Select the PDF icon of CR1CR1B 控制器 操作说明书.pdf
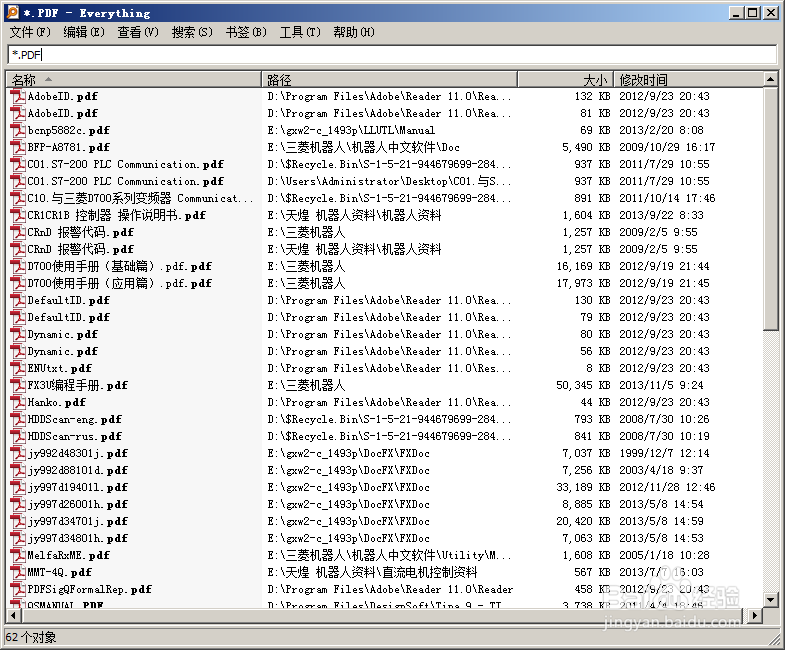785x650 pixels. pos(18,215)
